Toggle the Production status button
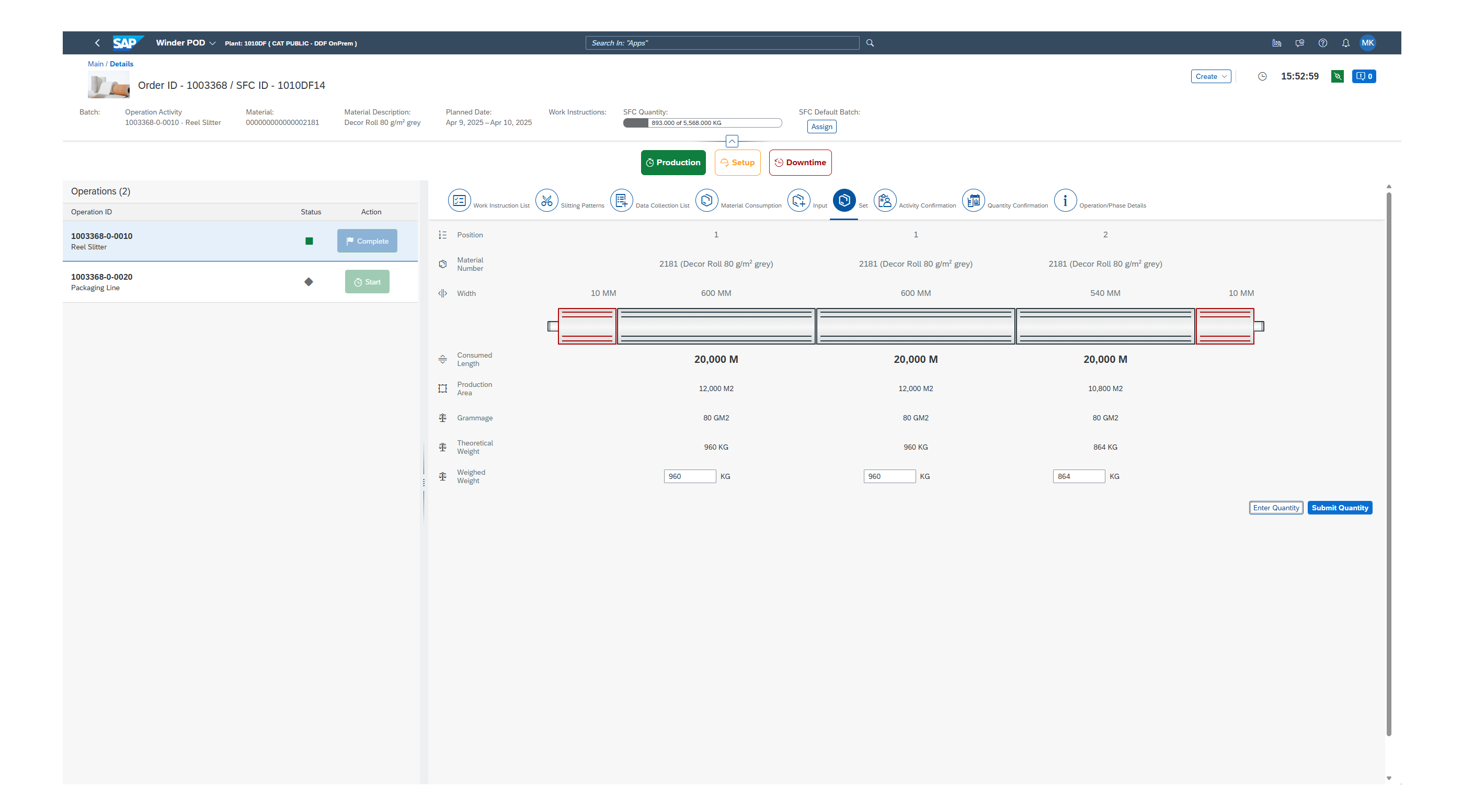 (x=672, y=162)
